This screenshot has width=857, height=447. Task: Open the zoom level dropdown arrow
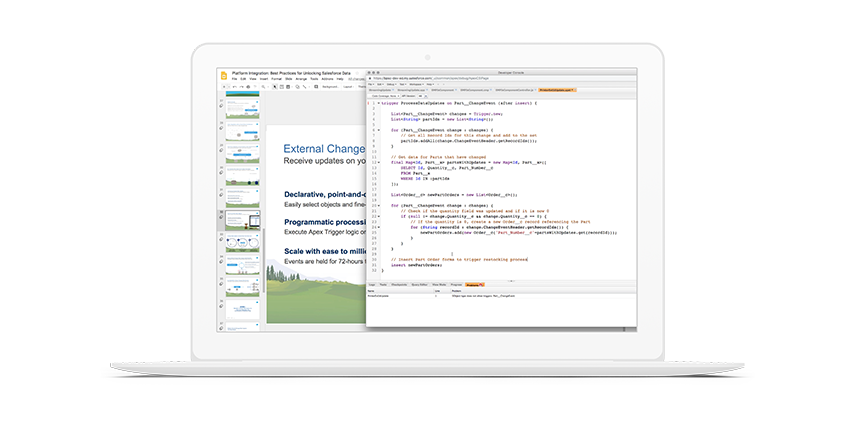click(x=268, y=87)
